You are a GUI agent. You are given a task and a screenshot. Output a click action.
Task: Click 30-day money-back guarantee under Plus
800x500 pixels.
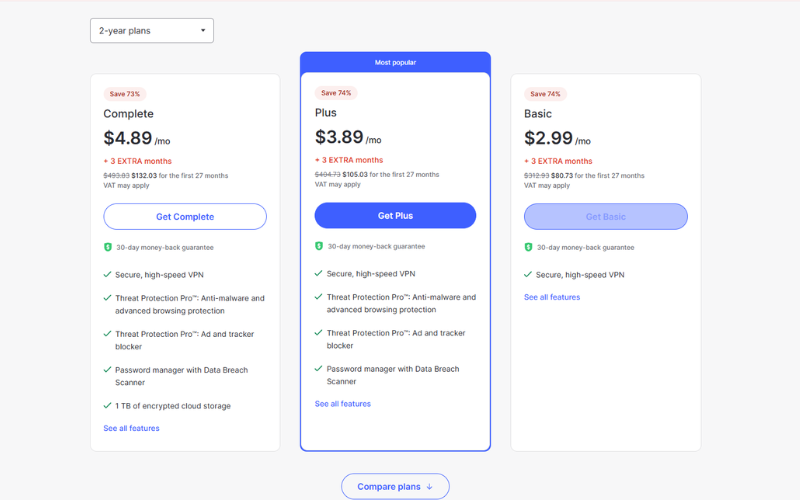tap(376, 246)
